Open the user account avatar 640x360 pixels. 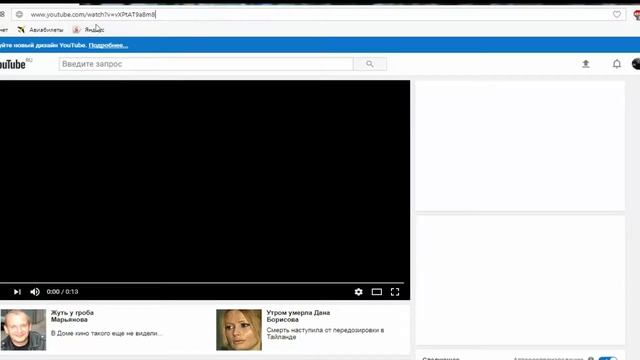(x=636, y=64)
